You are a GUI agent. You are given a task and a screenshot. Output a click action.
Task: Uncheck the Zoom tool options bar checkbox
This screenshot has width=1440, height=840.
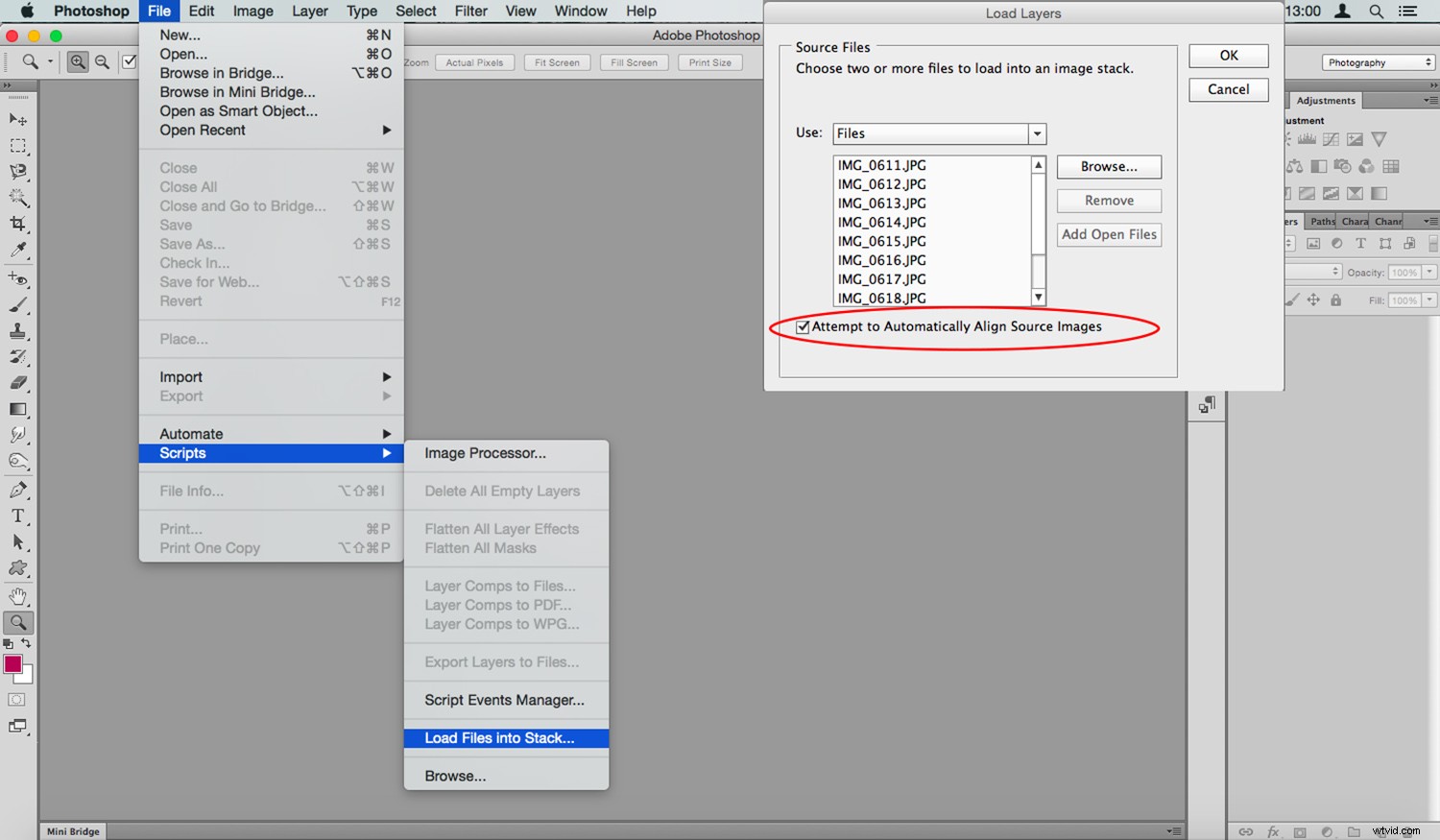(130, 60)
